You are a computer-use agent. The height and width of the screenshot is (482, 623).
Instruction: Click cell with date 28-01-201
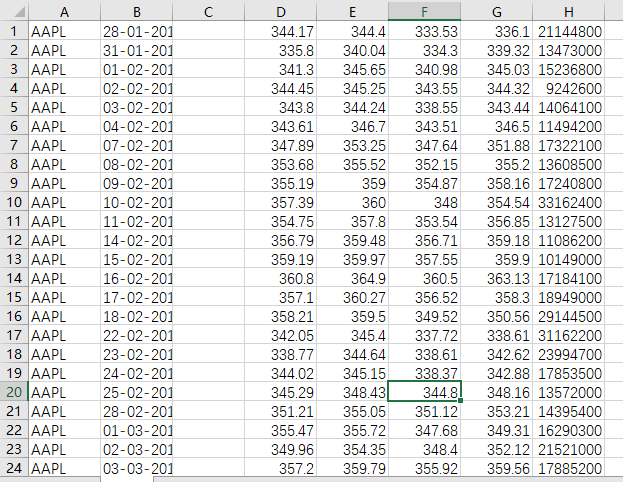tap(137, 31)
